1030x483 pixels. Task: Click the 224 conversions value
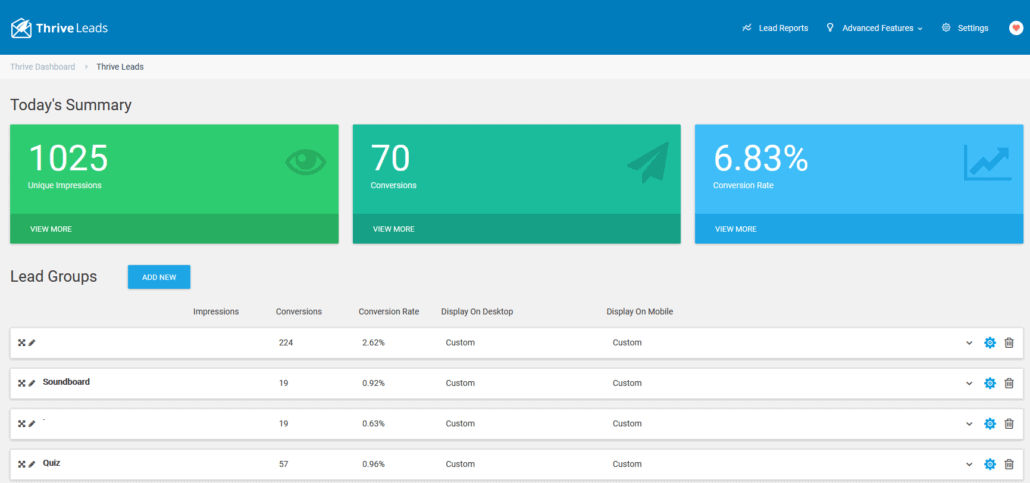[286, 343]
